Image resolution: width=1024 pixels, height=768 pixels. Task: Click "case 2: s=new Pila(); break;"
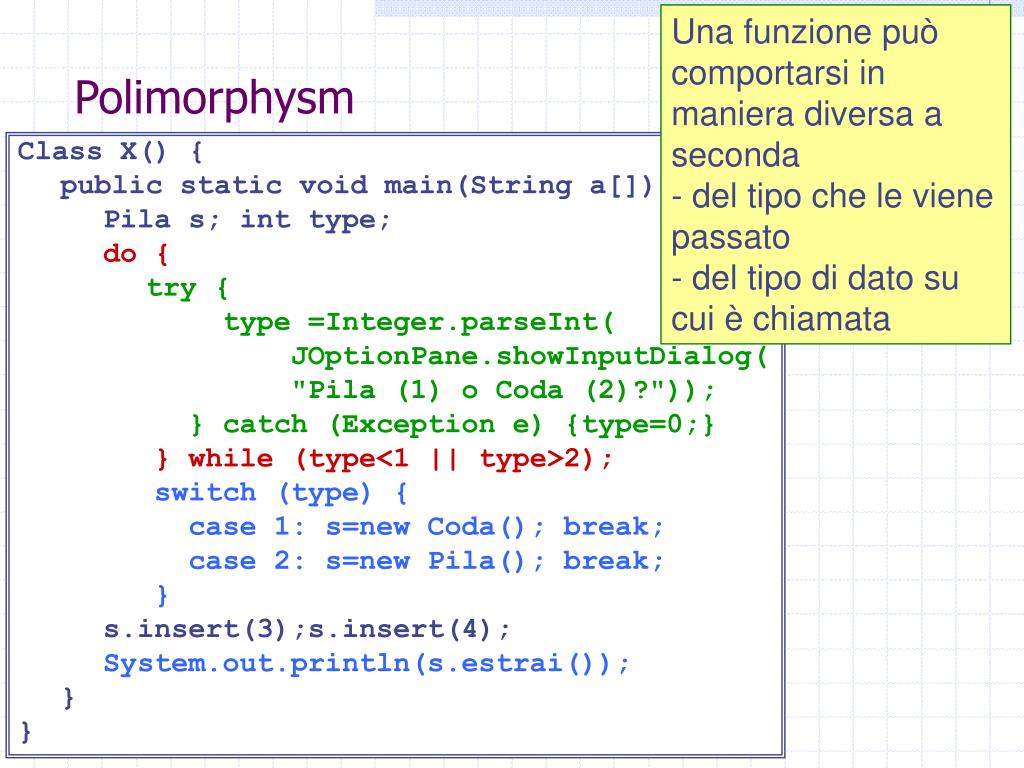426,561
